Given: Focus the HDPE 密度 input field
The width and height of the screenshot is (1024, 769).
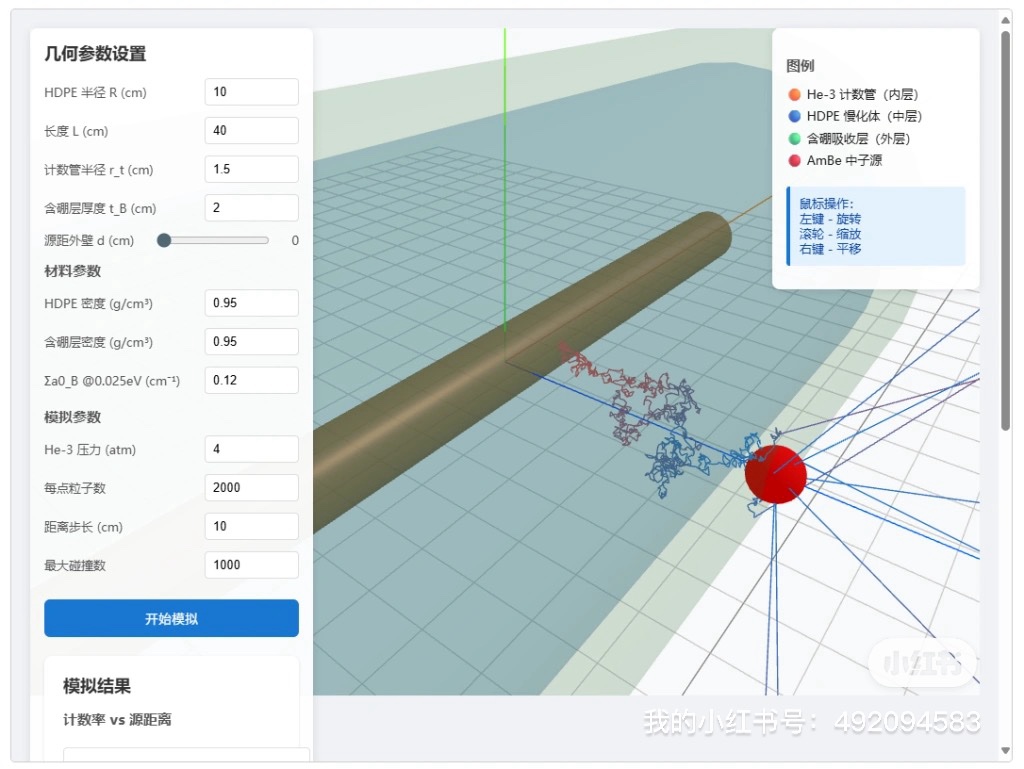Looking at the screenshot, I should click(251, 303).
